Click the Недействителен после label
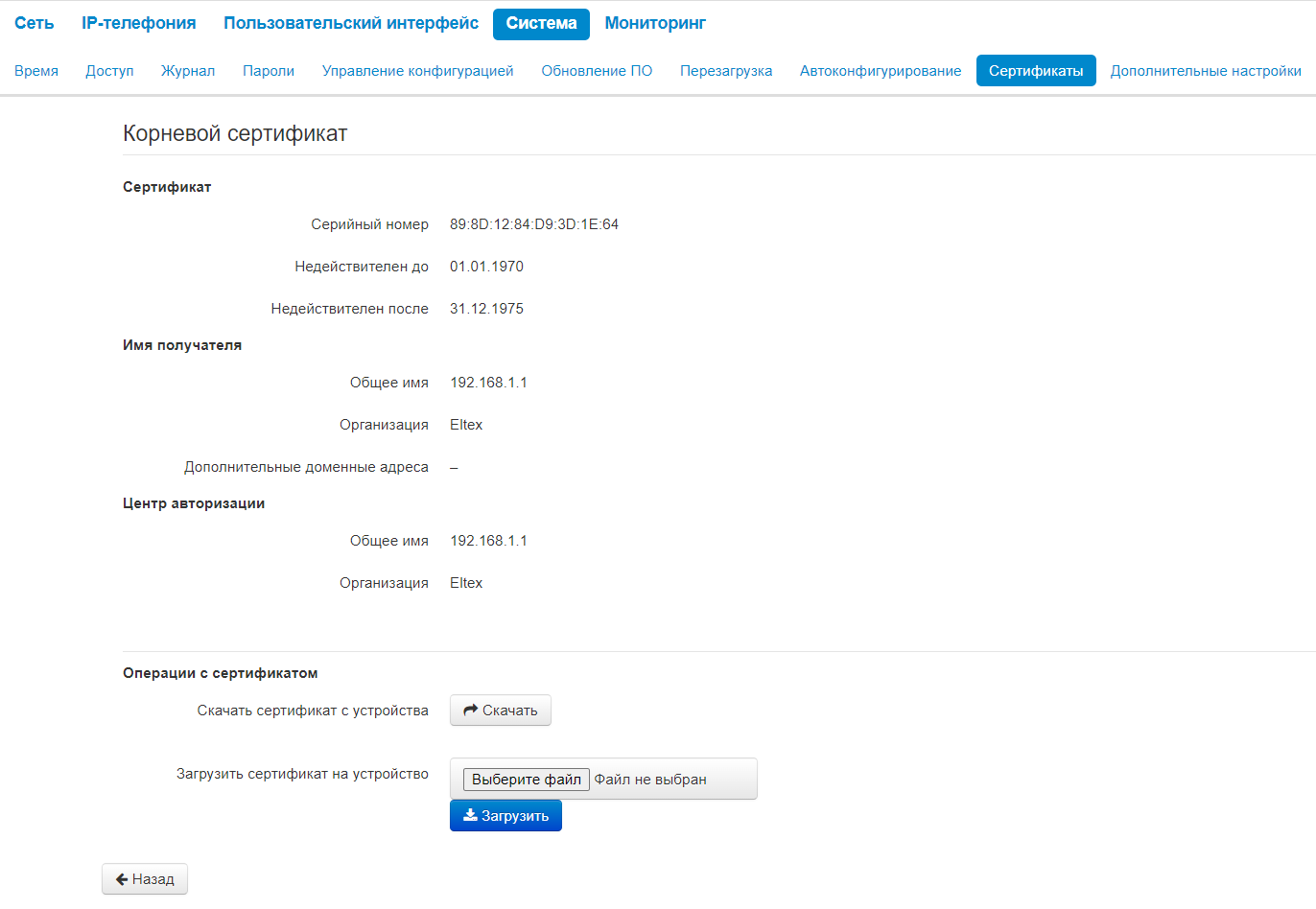This screenshot has height=909, width=1316. (350, 309)
